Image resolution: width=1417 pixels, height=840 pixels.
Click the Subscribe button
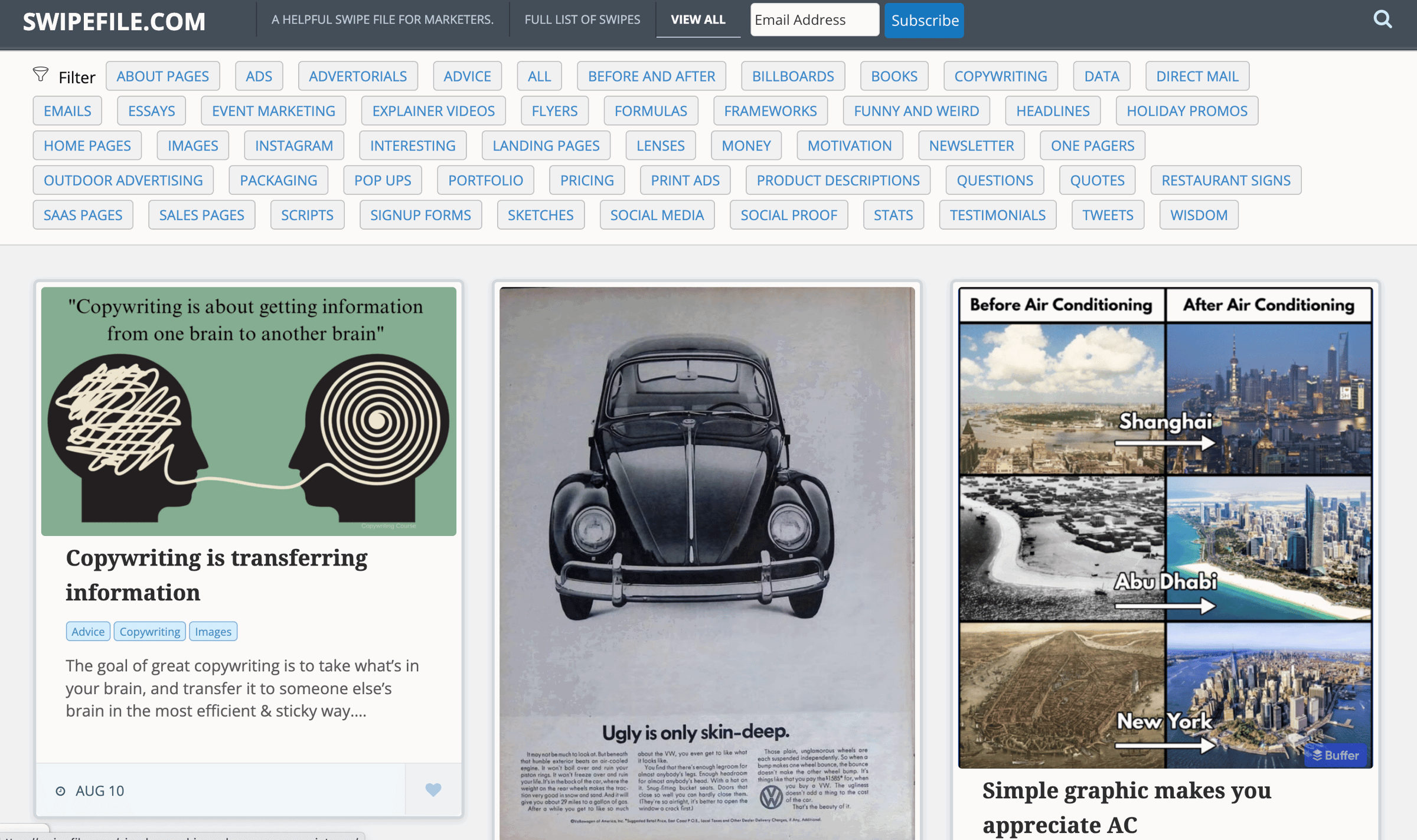[925, 21]
